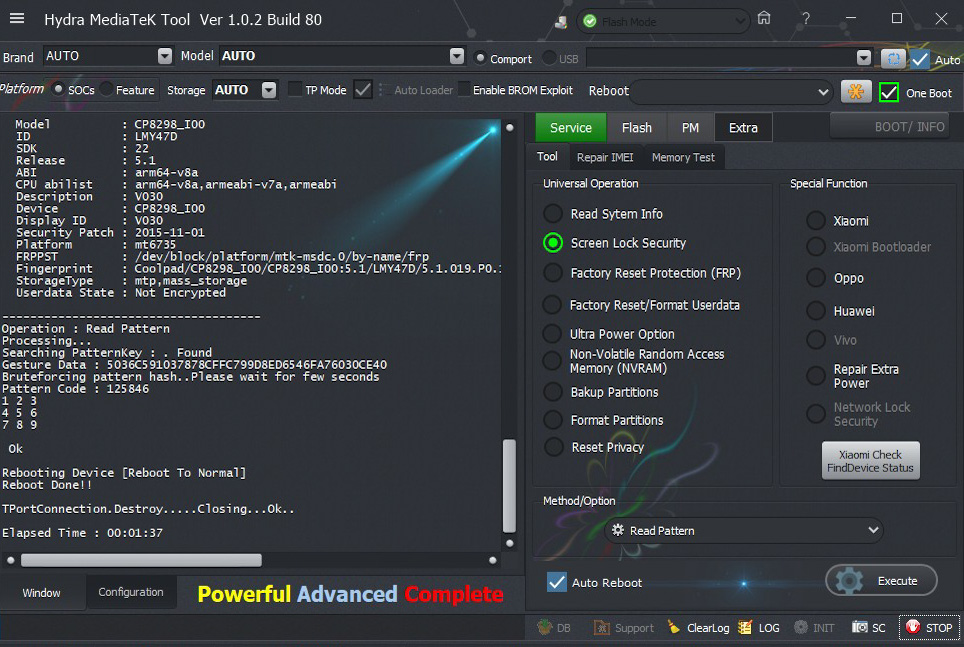This screenshot has width=964, height=647.
Task: Take a screenshot with SC icon
Action: pyautogui.click(x=859, y=627)
